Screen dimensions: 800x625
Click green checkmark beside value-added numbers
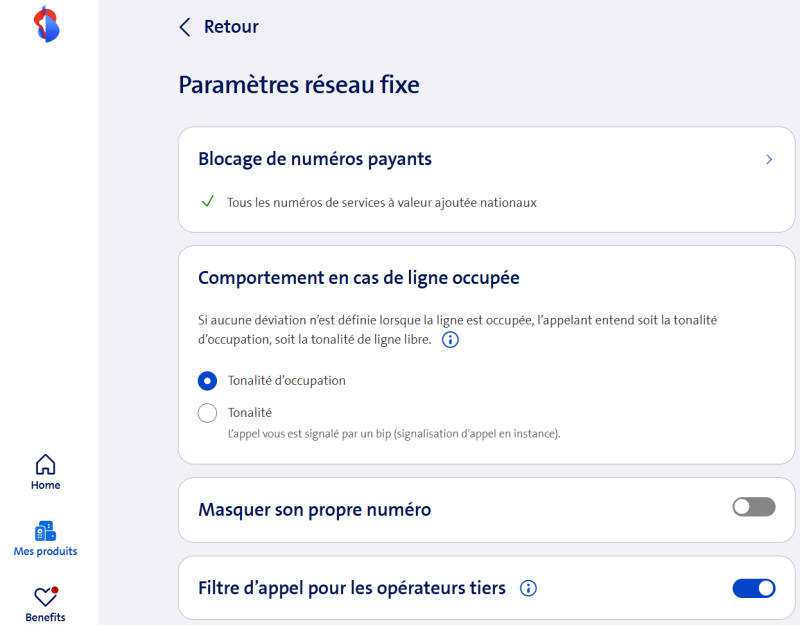pyautogui.click(x=207, y=202)
